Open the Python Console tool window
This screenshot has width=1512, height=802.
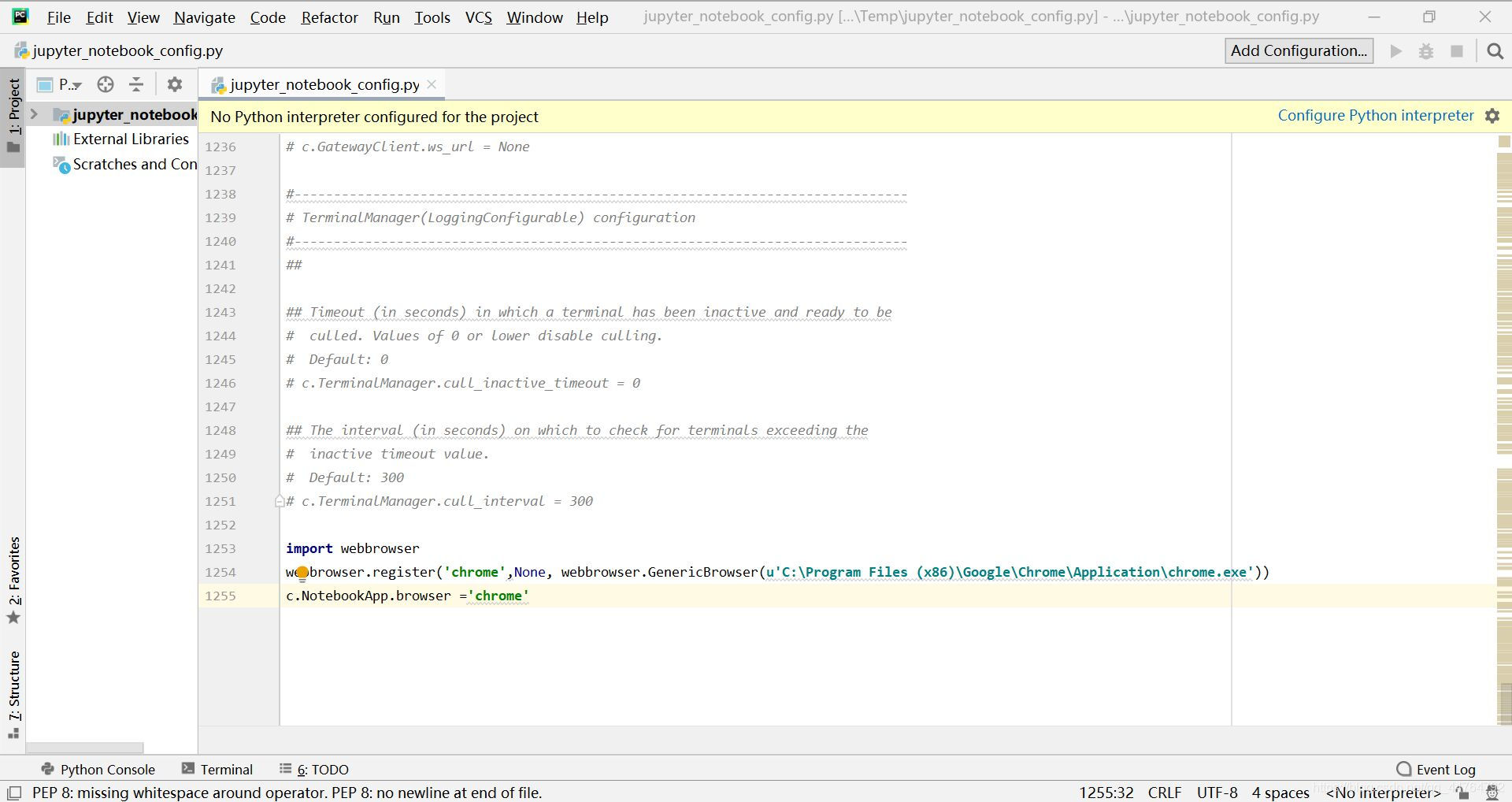click(x=98, y=770)
